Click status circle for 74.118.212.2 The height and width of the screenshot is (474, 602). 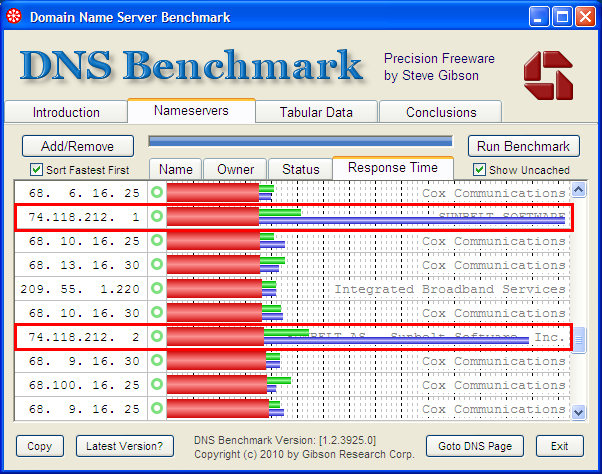point(157,337)
